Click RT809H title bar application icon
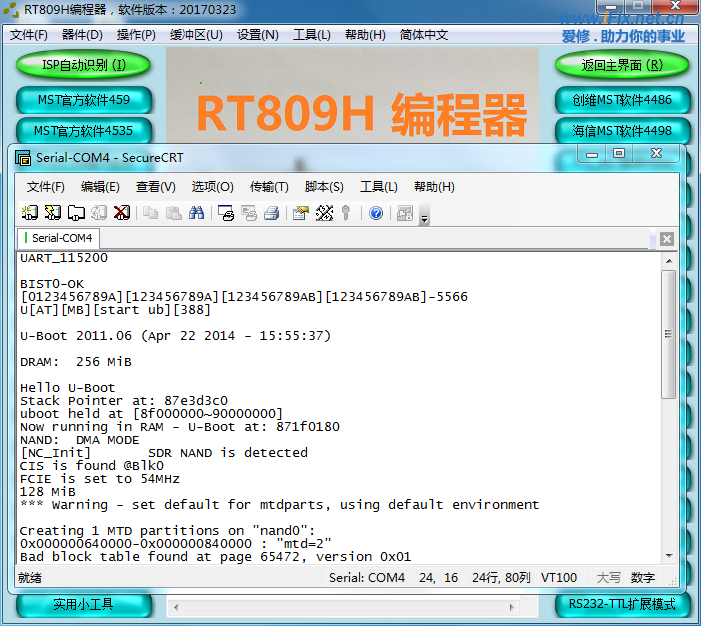The height and width of the screenshot is (626, 701). click(11, 9)
